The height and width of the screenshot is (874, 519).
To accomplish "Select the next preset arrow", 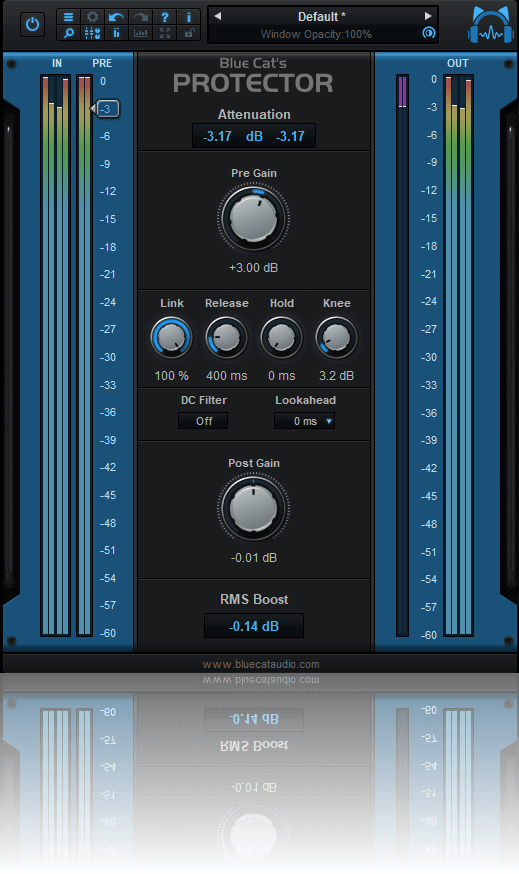I will click(428, 16).
